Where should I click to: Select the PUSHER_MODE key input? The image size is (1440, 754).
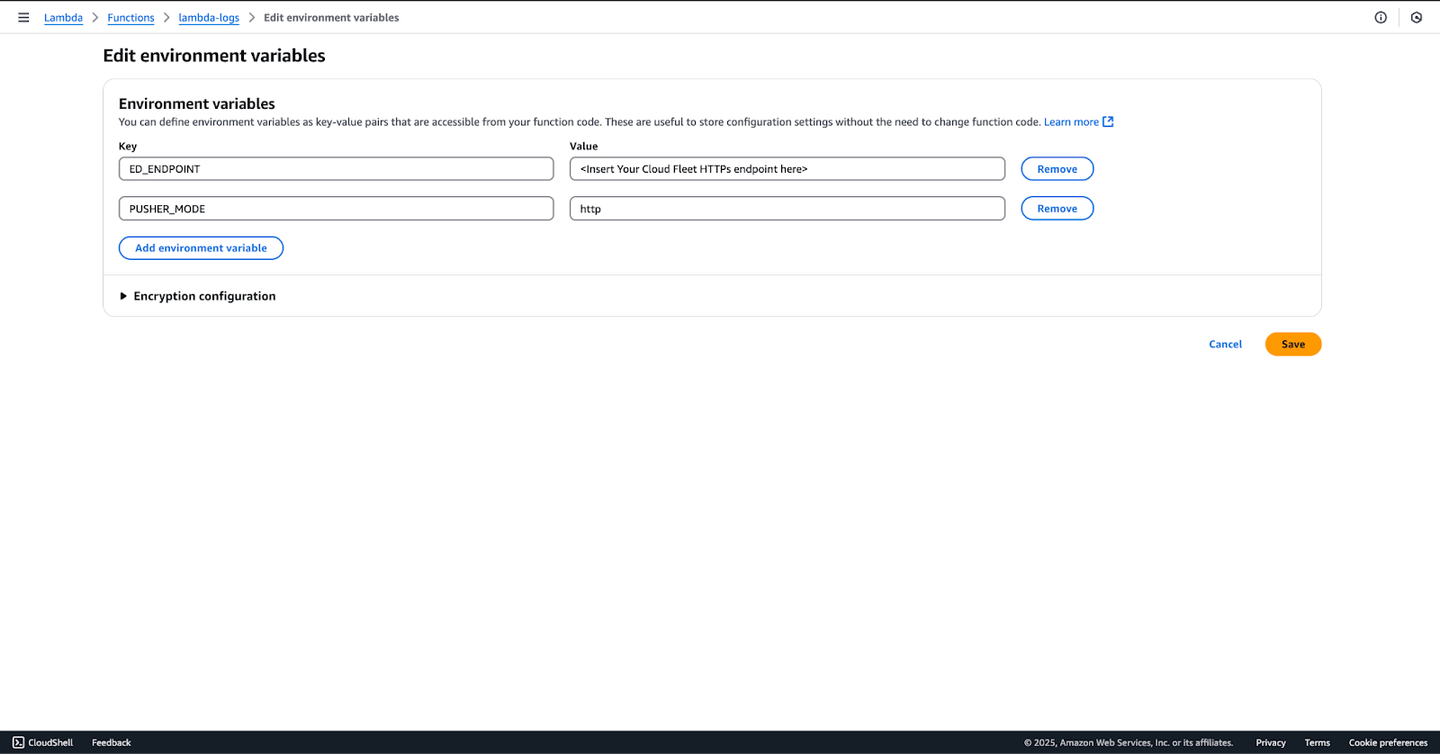tap(336, 208)
